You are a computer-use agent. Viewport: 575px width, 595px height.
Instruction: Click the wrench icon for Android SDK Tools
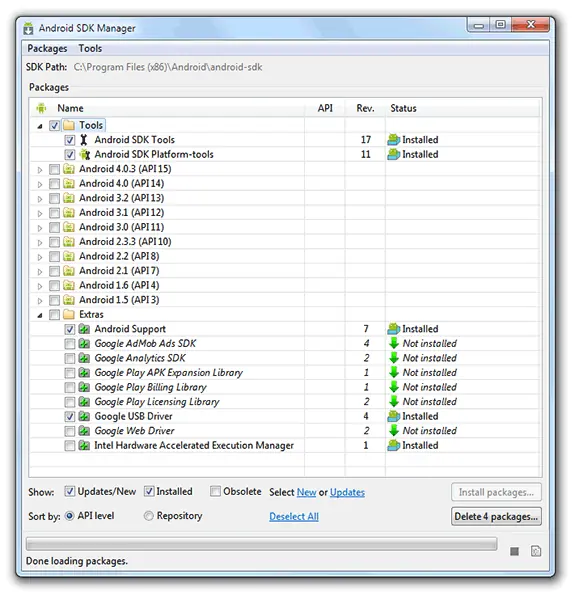pyautogui.click(x=83, y=140)
